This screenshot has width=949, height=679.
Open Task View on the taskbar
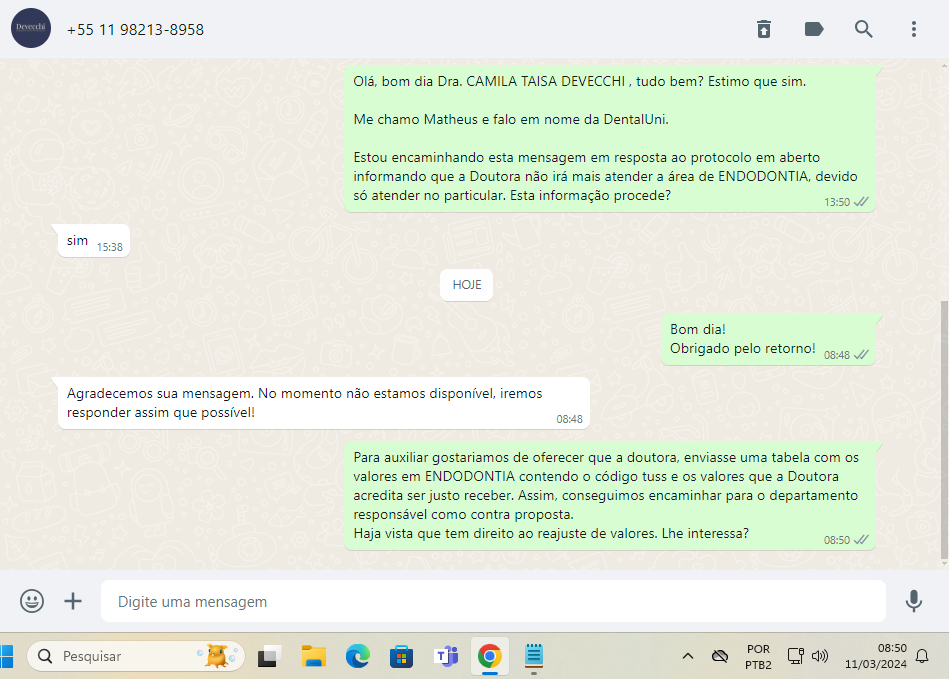coord(269,656)
